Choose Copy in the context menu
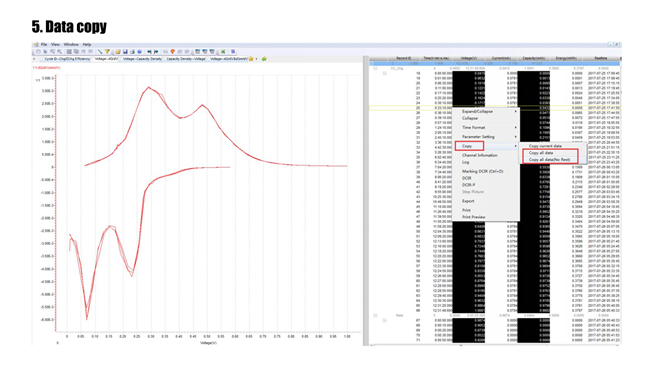Image resolution: width=650 pixels, height=365 pixels. pyautogui.click(x=467, y=146)
